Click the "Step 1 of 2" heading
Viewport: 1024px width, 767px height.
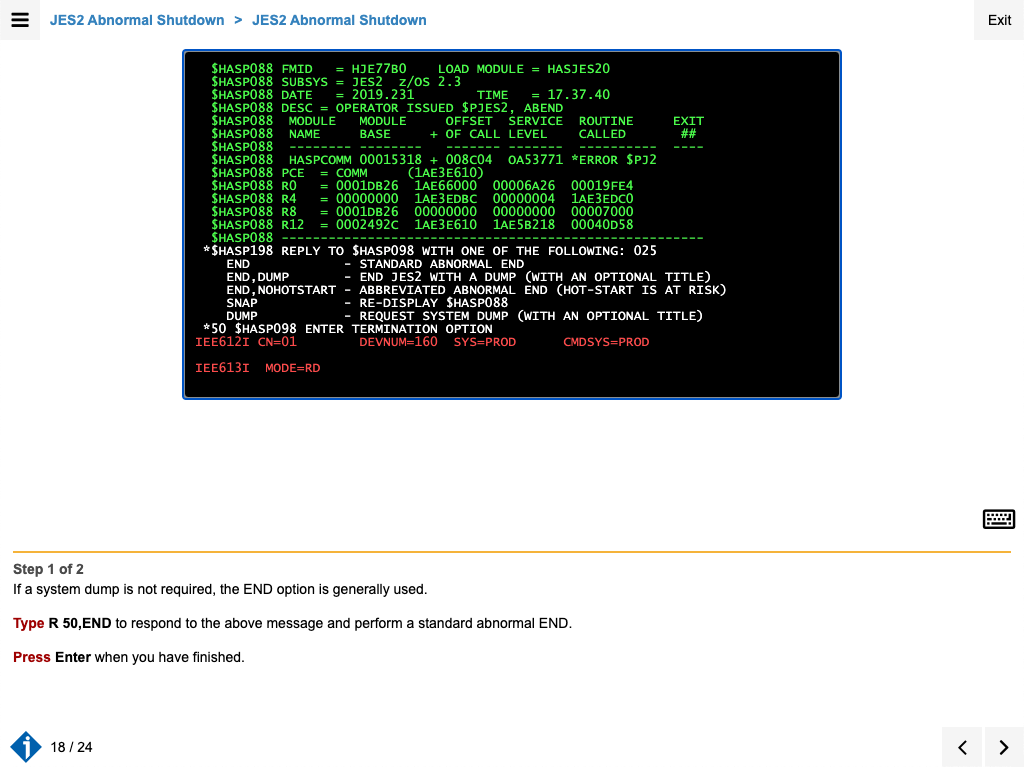pos(48,569)
